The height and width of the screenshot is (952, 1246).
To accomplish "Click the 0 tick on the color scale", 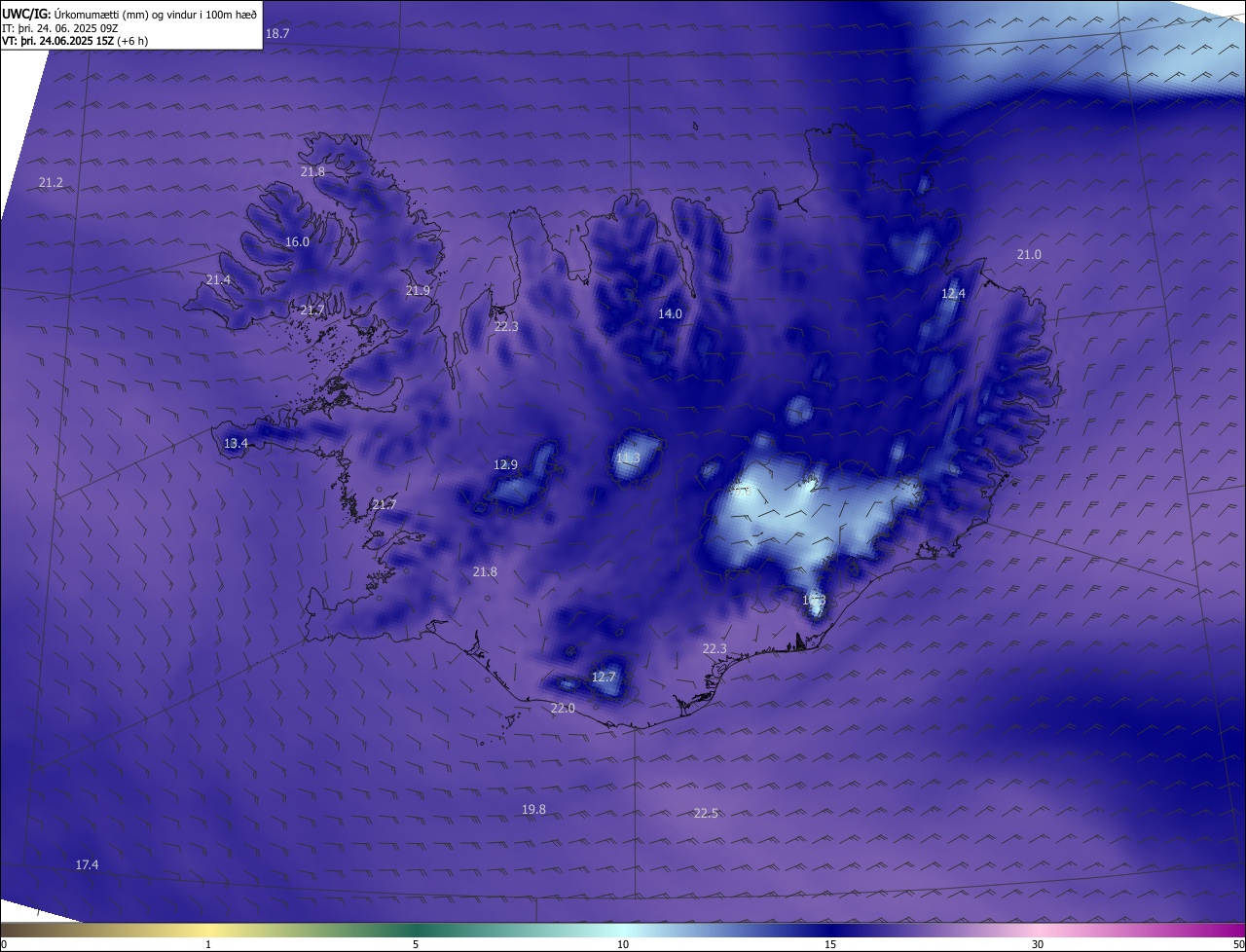I will [4, 944].
